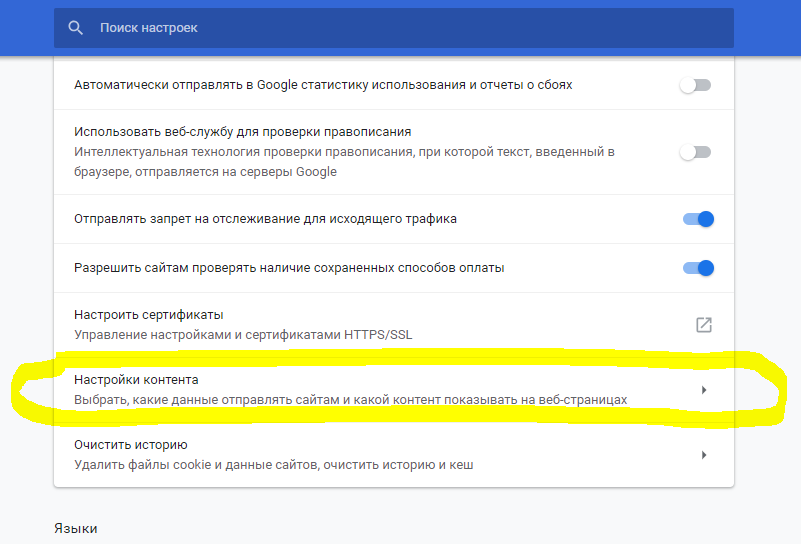Toggle automatic usage statistics sending to Google
The width and height of the screenshot is (801, 544).
(695, 85)
